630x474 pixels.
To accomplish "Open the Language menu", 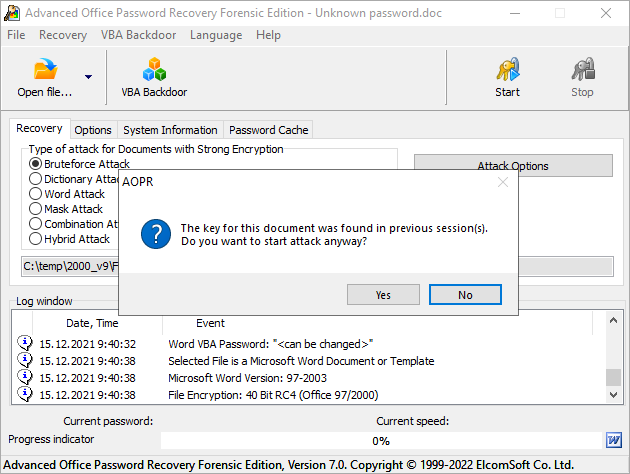I will (x=215, y=35).
